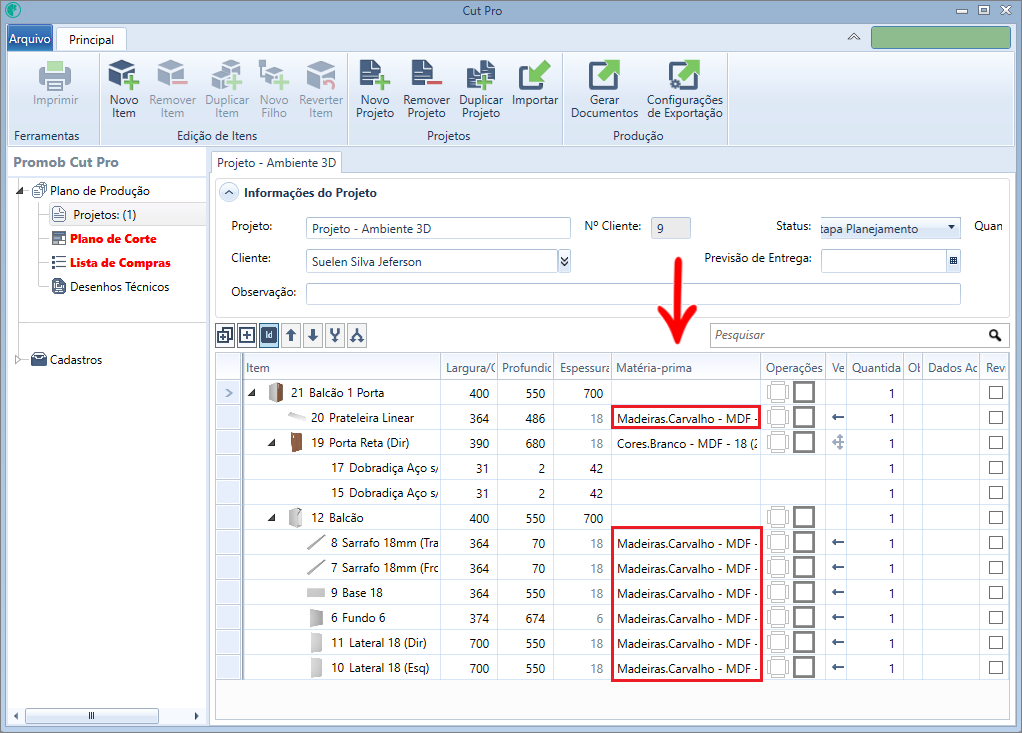Click the left panel horizontal scrollbar thumb
Viewport: 1022px width, 733px height.
(x=91, y=715)
